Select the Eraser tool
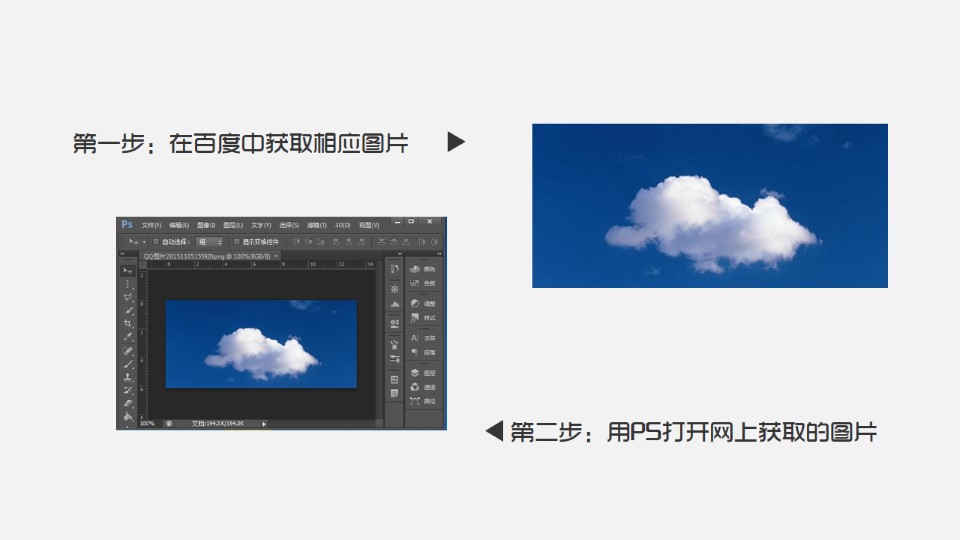 (128, 403)
